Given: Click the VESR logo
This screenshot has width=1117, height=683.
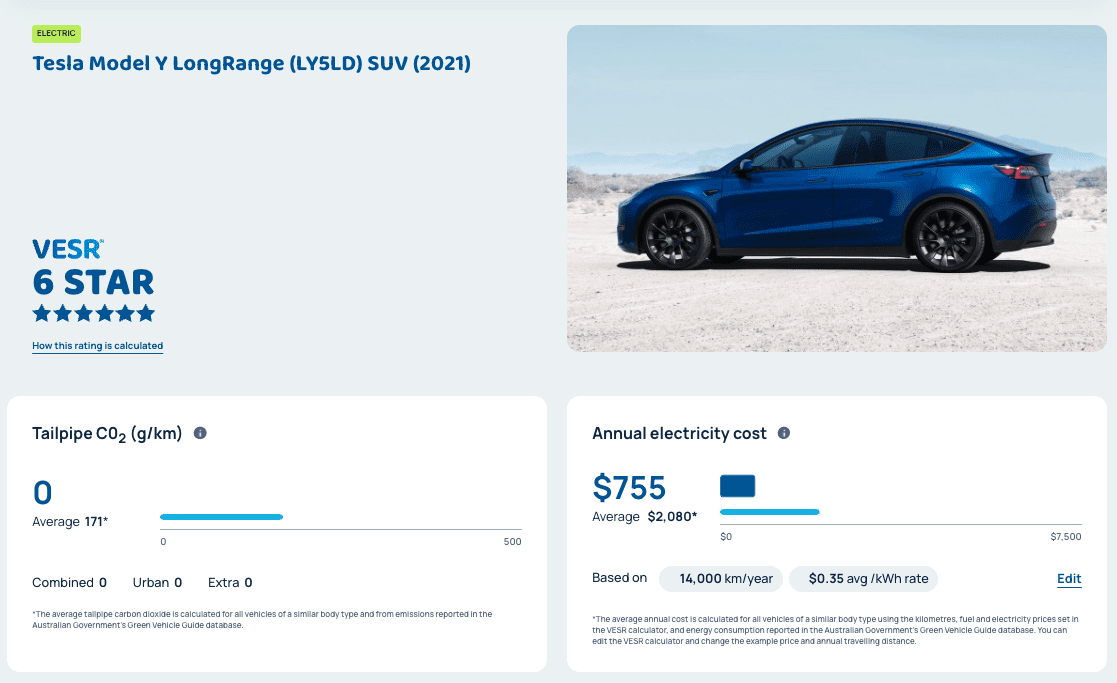Looking at the screenshot, I should [68, 249].
